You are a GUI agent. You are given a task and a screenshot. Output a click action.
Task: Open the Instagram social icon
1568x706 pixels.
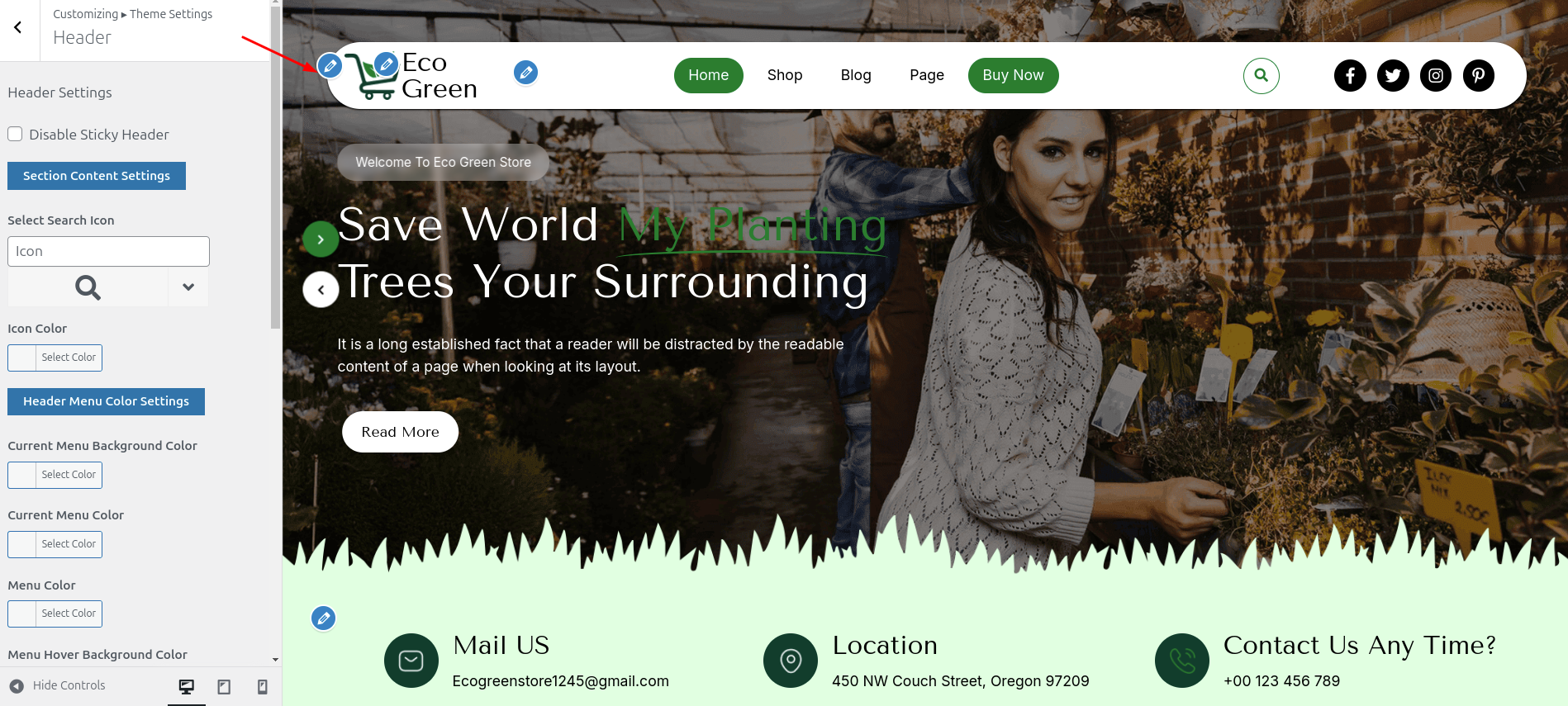(1436, 75)
